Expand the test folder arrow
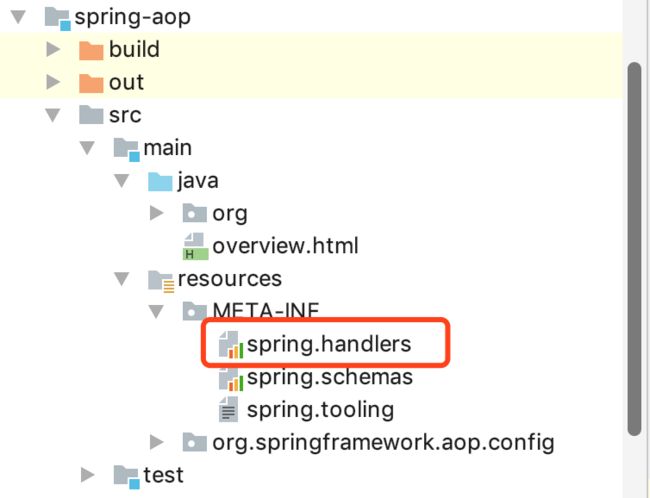Image resolution: width=650 pixels, height=498 pixels. [x=87, y=475]
